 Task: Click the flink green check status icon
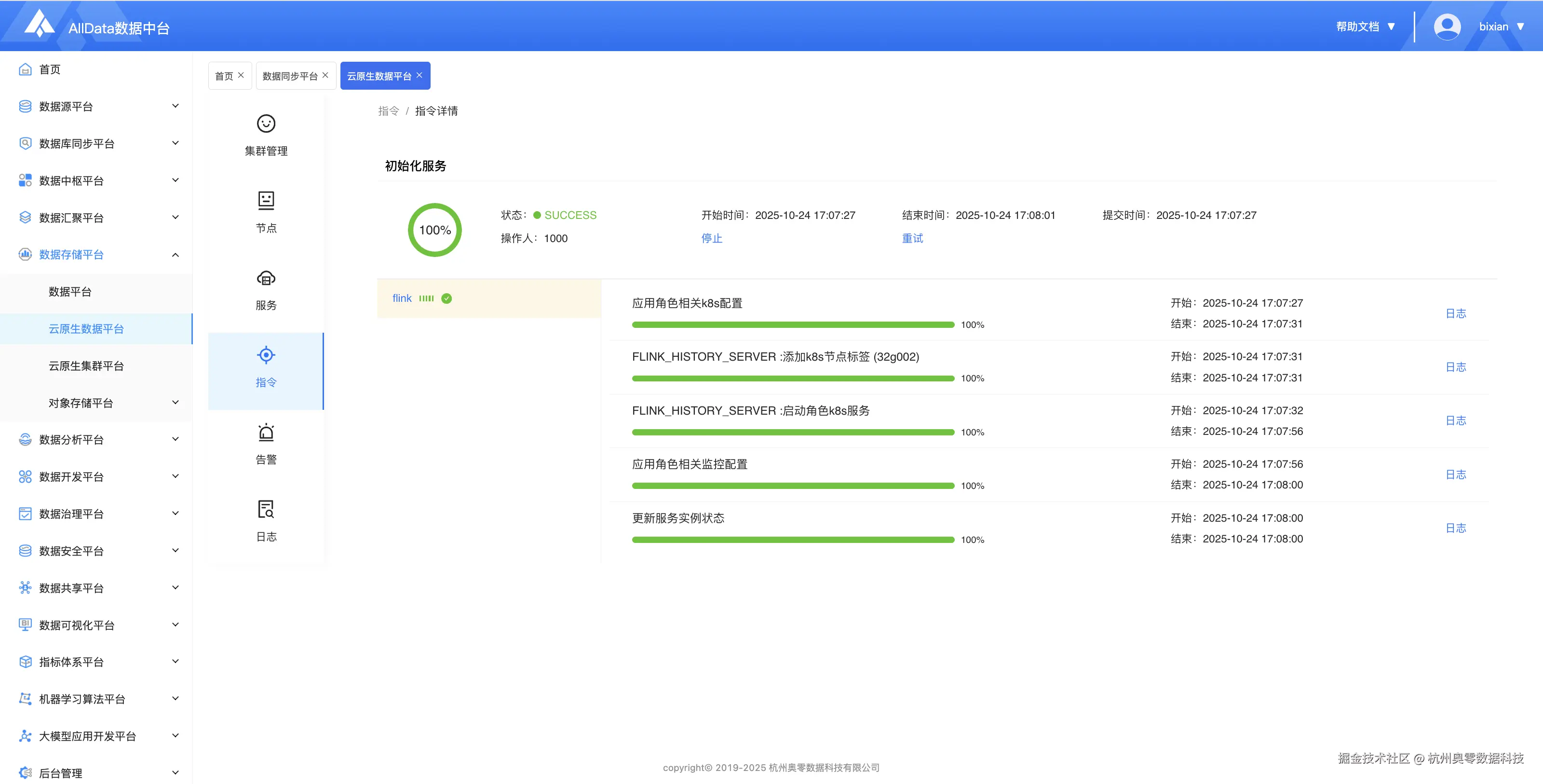click(447, 298)
